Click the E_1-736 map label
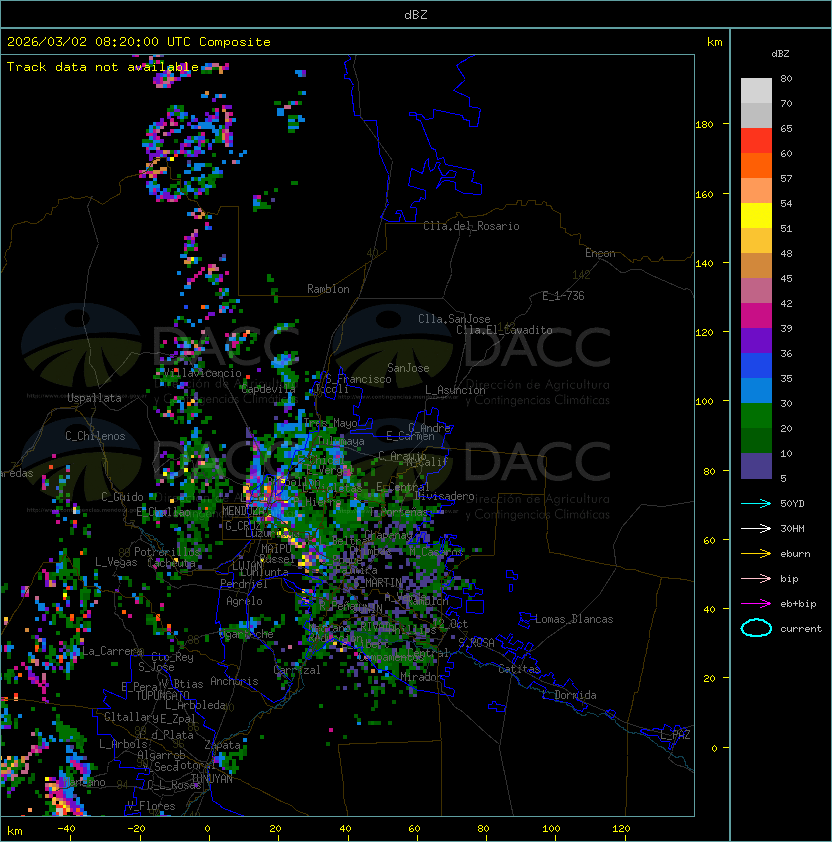 coord(563,296)
